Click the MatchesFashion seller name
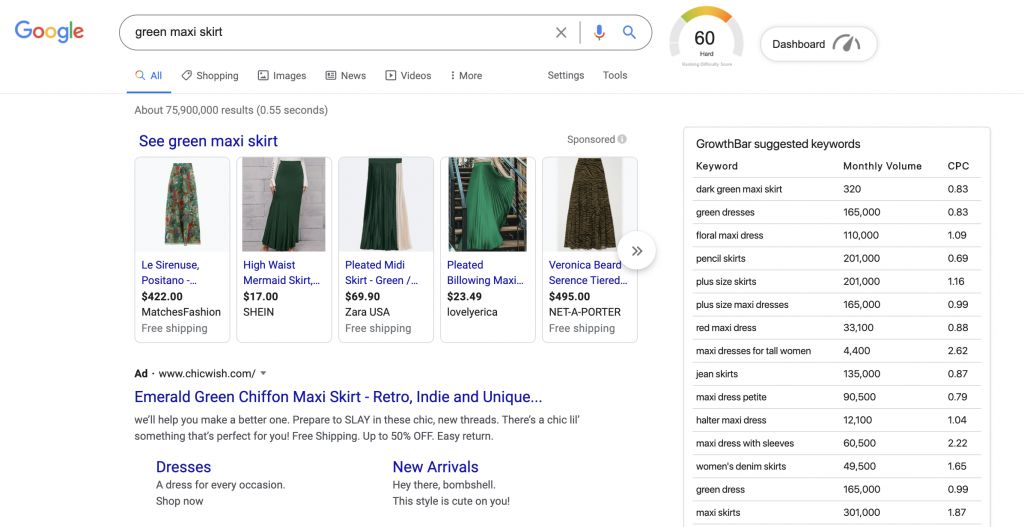Image resolution: width=1024 pixels, height=527 pixels. point(181,312)
